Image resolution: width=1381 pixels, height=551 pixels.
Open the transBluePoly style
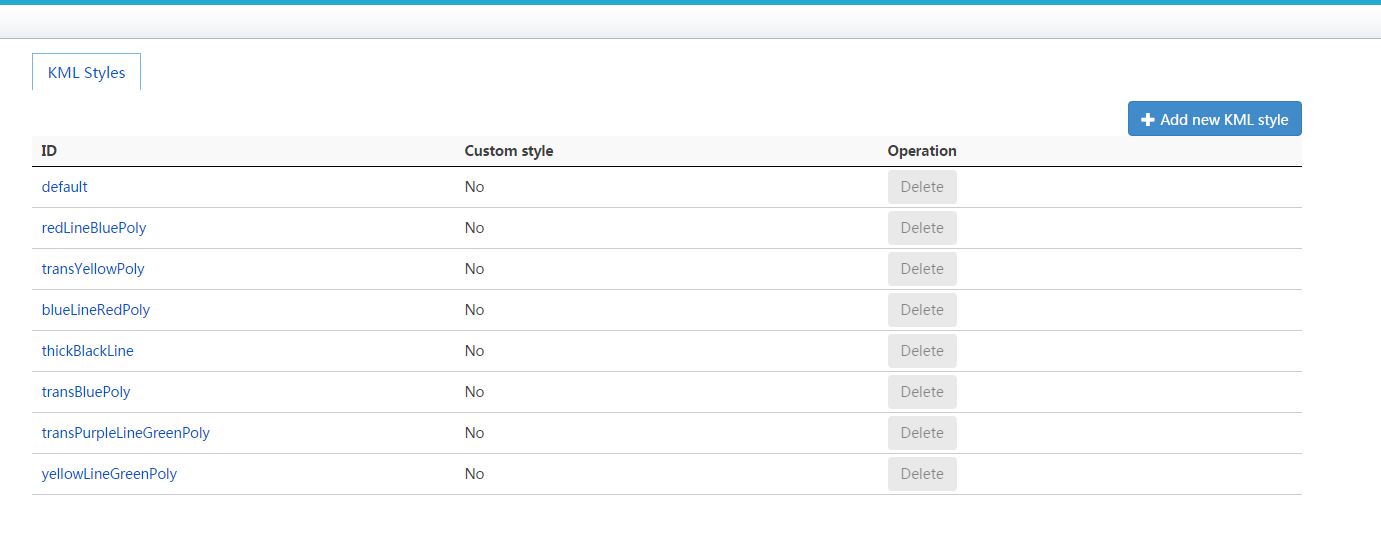[x=86, y=392]
